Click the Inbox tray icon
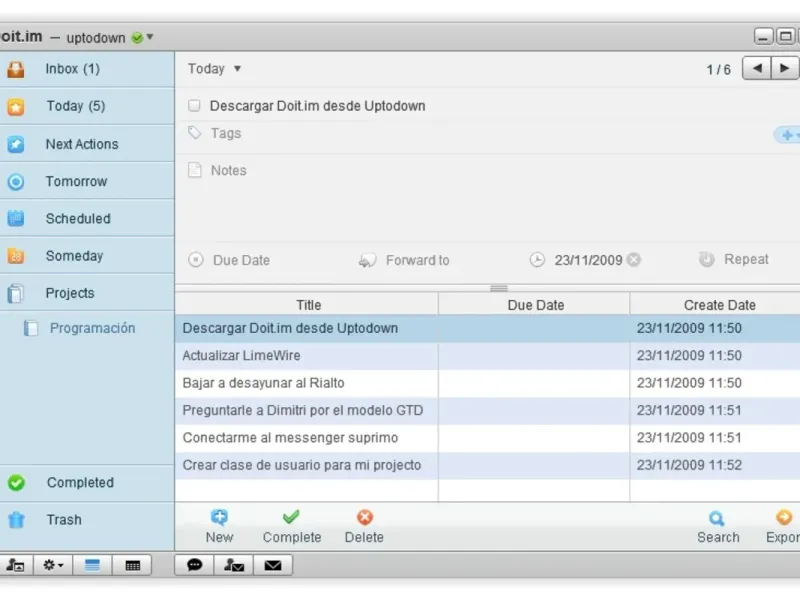Image resolution: width=800 pixels, height=600 pixels. pos(16,69)
